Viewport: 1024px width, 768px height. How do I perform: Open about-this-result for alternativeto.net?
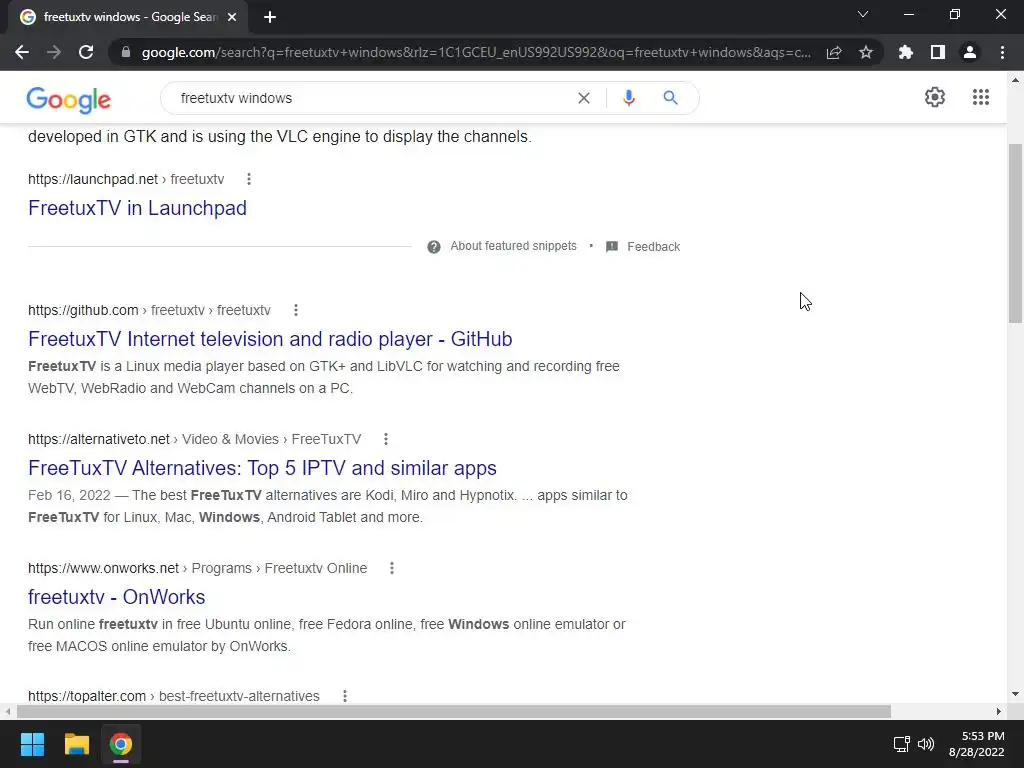[x=386, y=439]
